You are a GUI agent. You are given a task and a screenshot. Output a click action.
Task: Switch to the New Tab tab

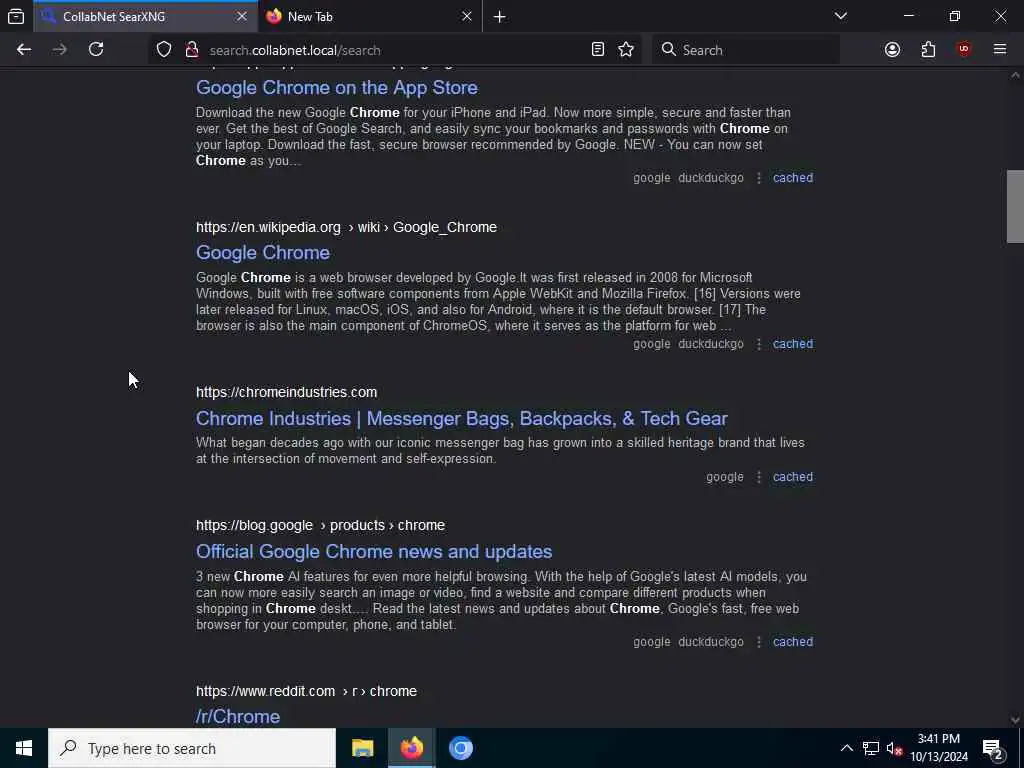(370, 16)
